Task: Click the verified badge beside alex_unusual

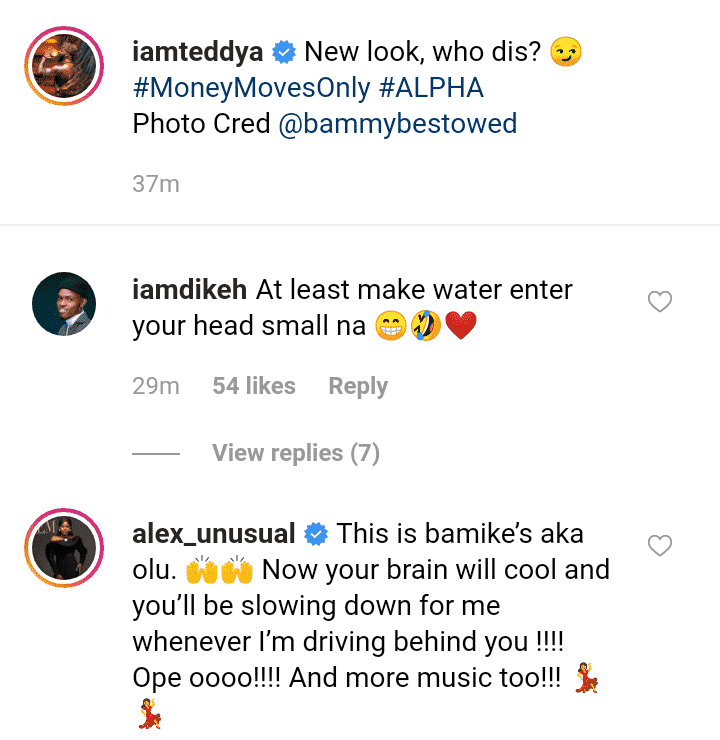Action: pos(316,535)
